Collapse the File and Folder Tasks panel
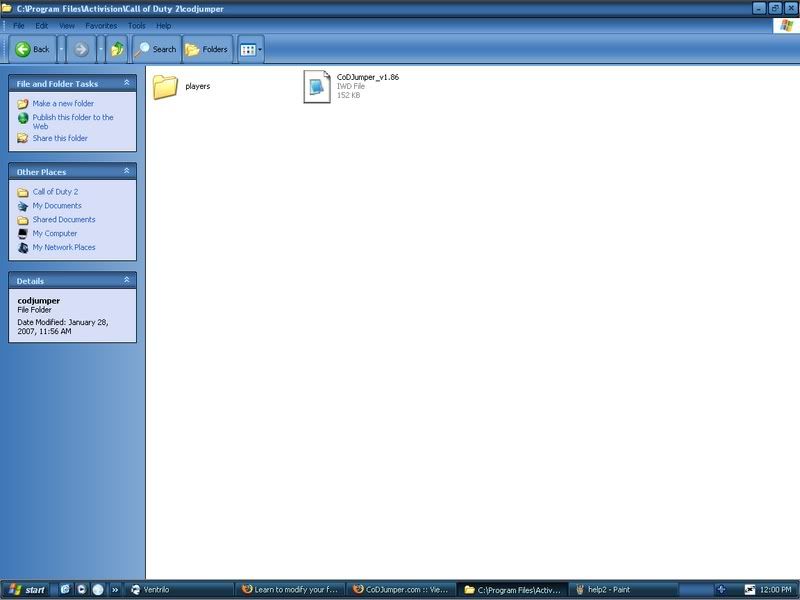Viewport: 800px width, 600px height. [126, 84]
